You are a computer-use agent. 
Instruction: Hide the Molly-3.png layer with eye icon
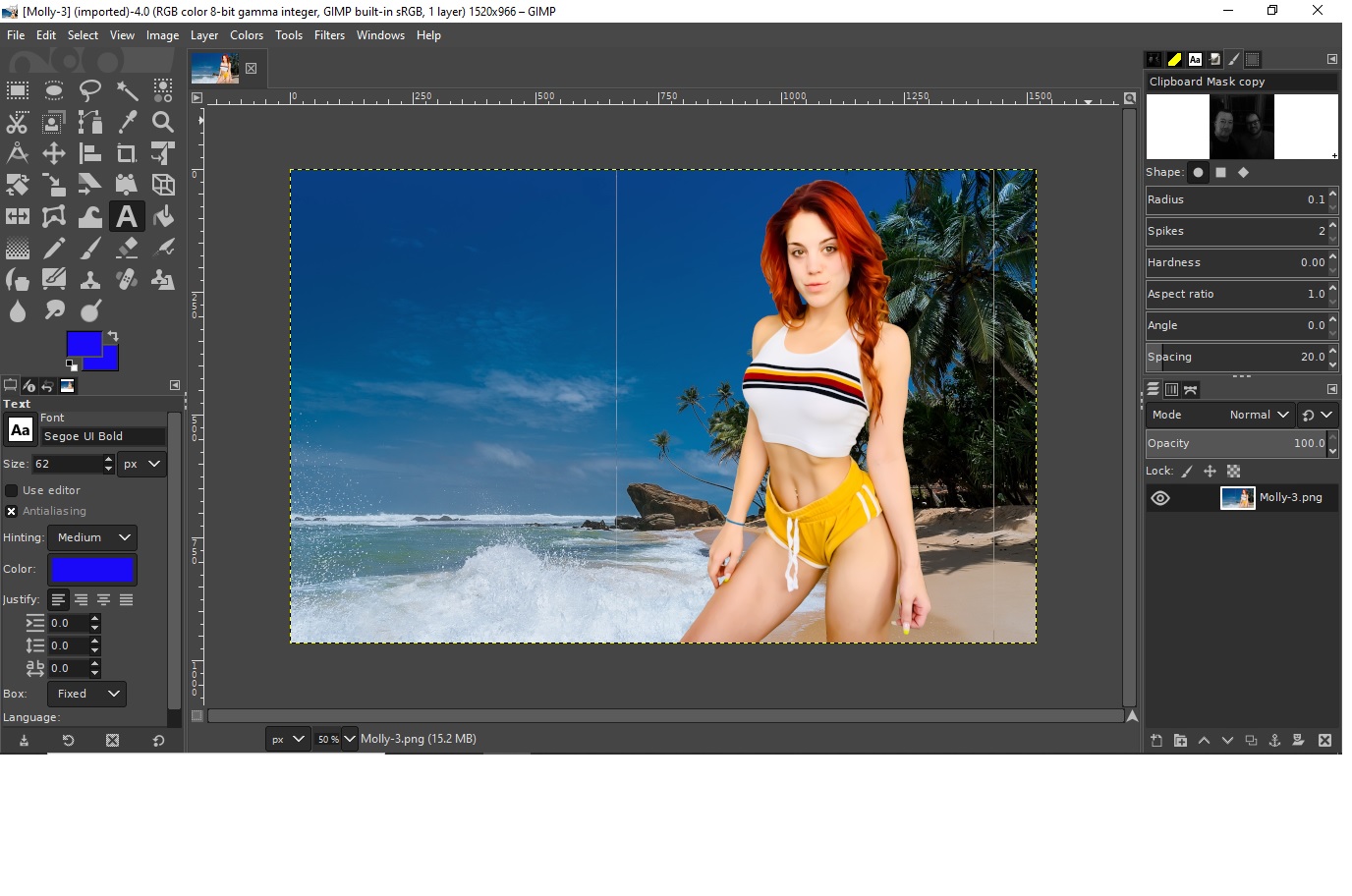[x=1160, y=498]
